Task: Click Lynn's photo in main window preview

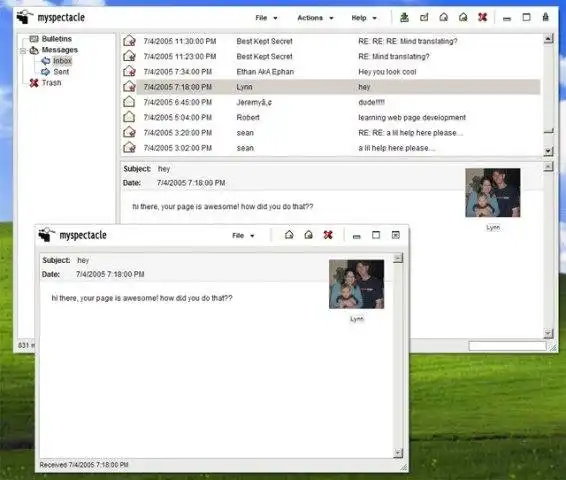Action: pyautogui.click(x=493, y=193)
